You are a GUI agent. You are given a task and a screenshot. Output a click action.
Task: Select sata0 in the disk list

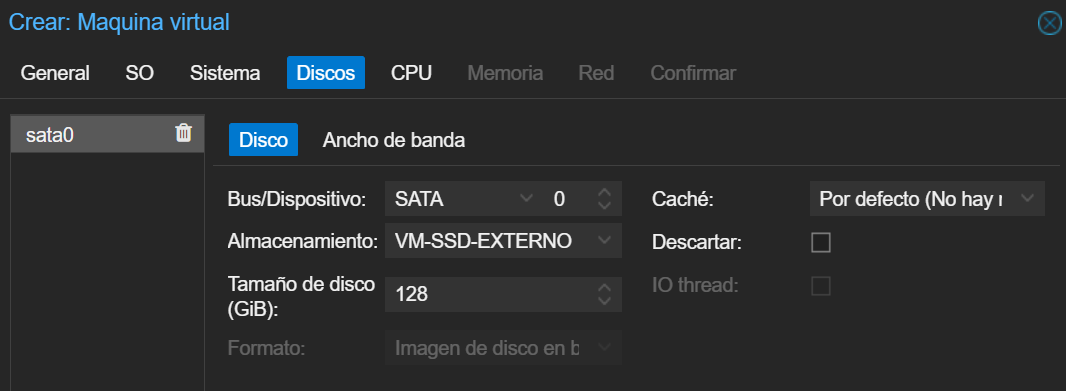pyautogui.click(x=108, y=134)
